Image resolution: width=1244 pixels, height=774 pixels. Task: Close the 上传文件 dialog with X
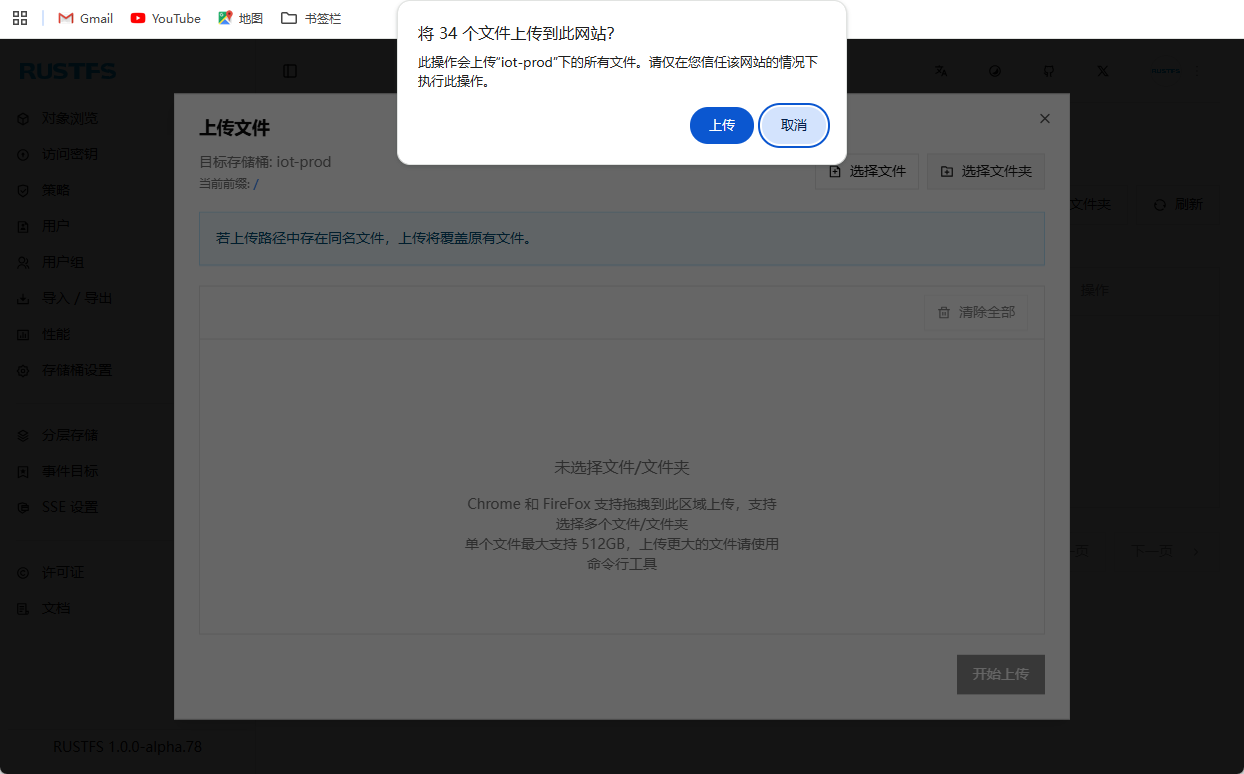point(1045,118)
